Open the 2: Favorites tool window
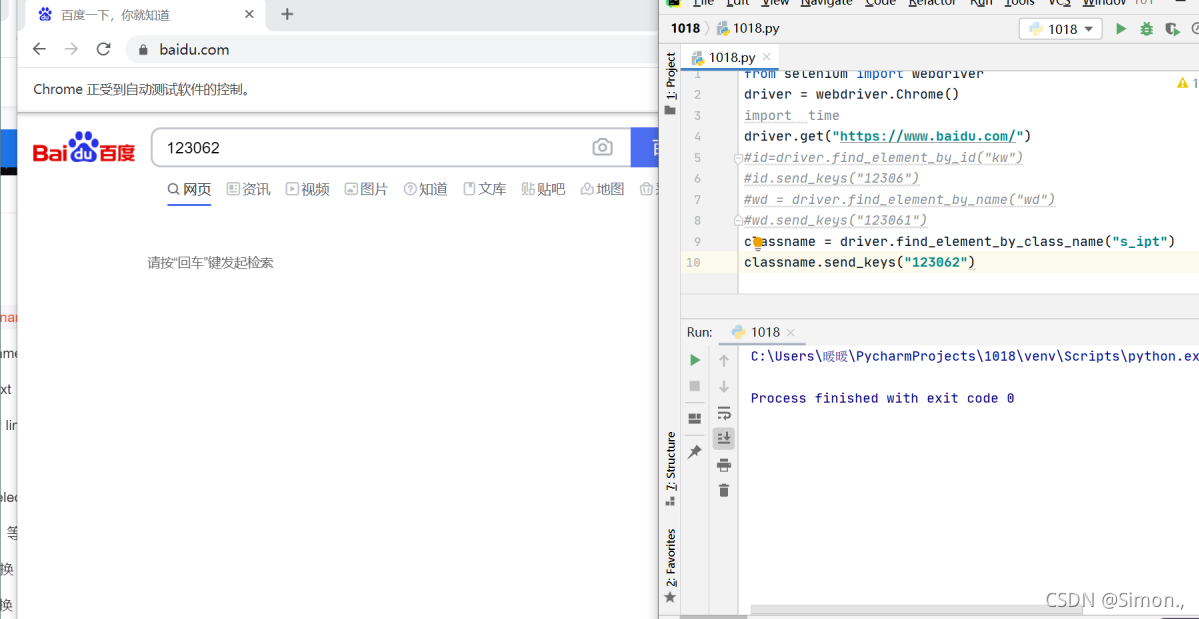 point(671,564)
